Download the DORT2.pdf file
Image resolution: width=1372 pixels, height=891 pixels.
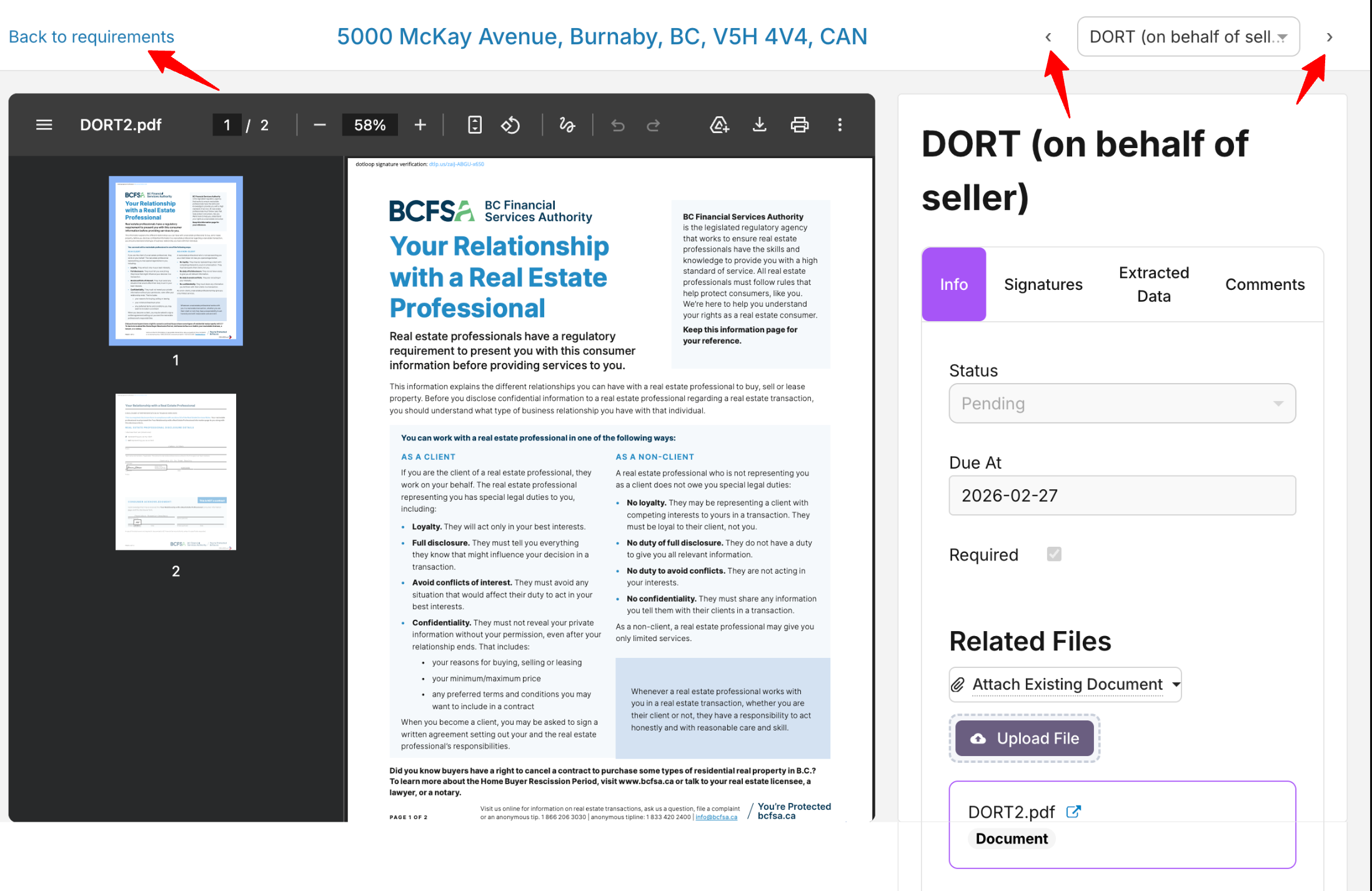(x=759, y=125)
